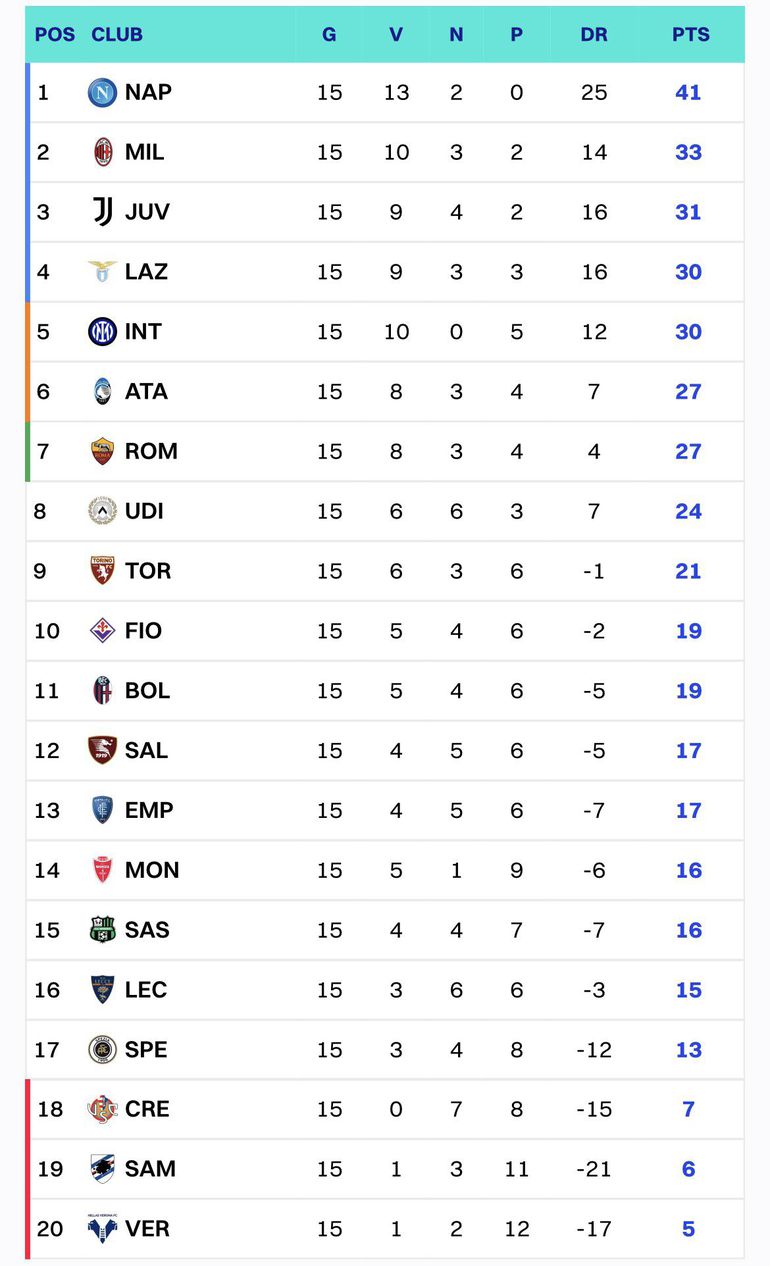
Task: Sort by DR column header
Action: [594, 34]
